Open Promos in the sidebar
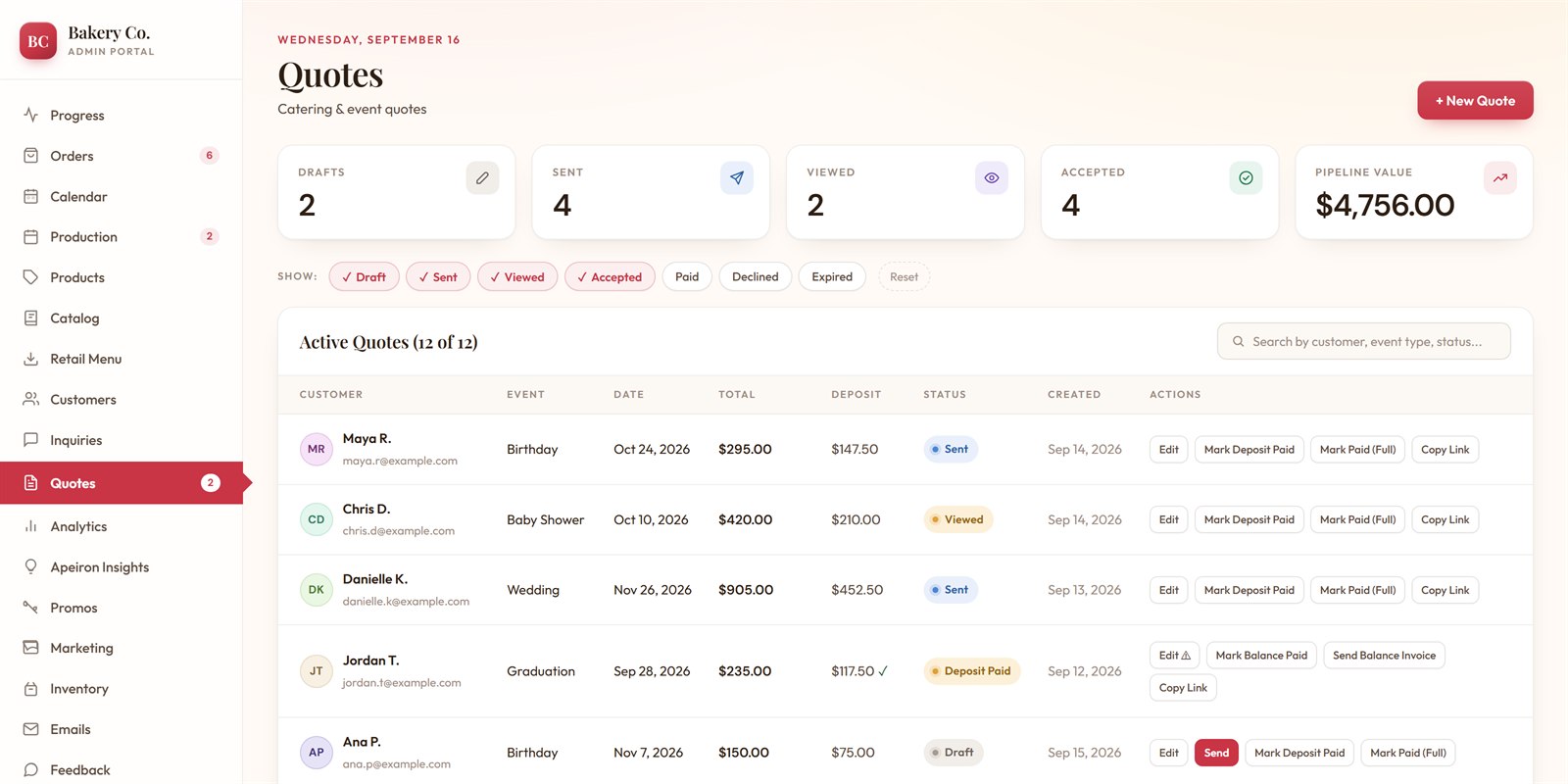Screen dimensions: 1568x784 coord(121,608)
